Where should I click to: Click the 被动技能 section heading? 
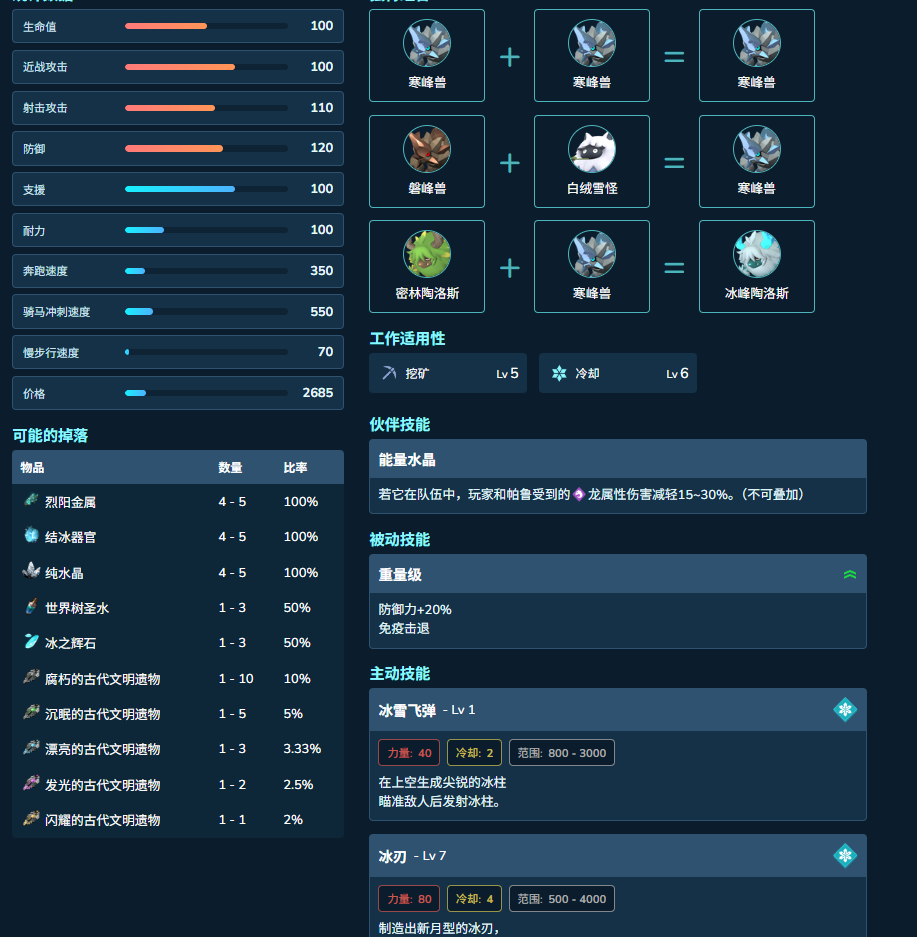click(x=400, y=540)
